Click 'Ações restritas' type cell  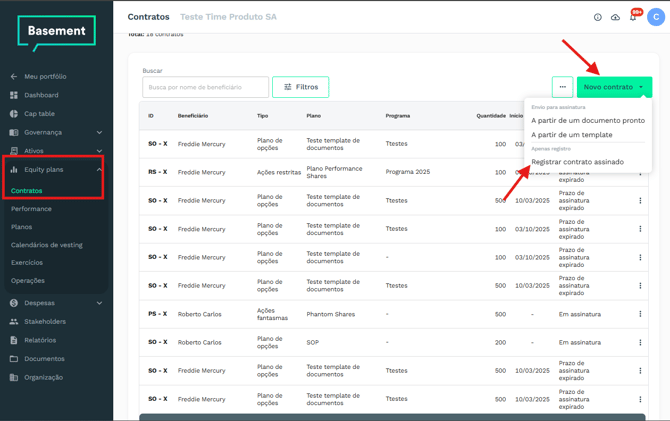[279, 172]
